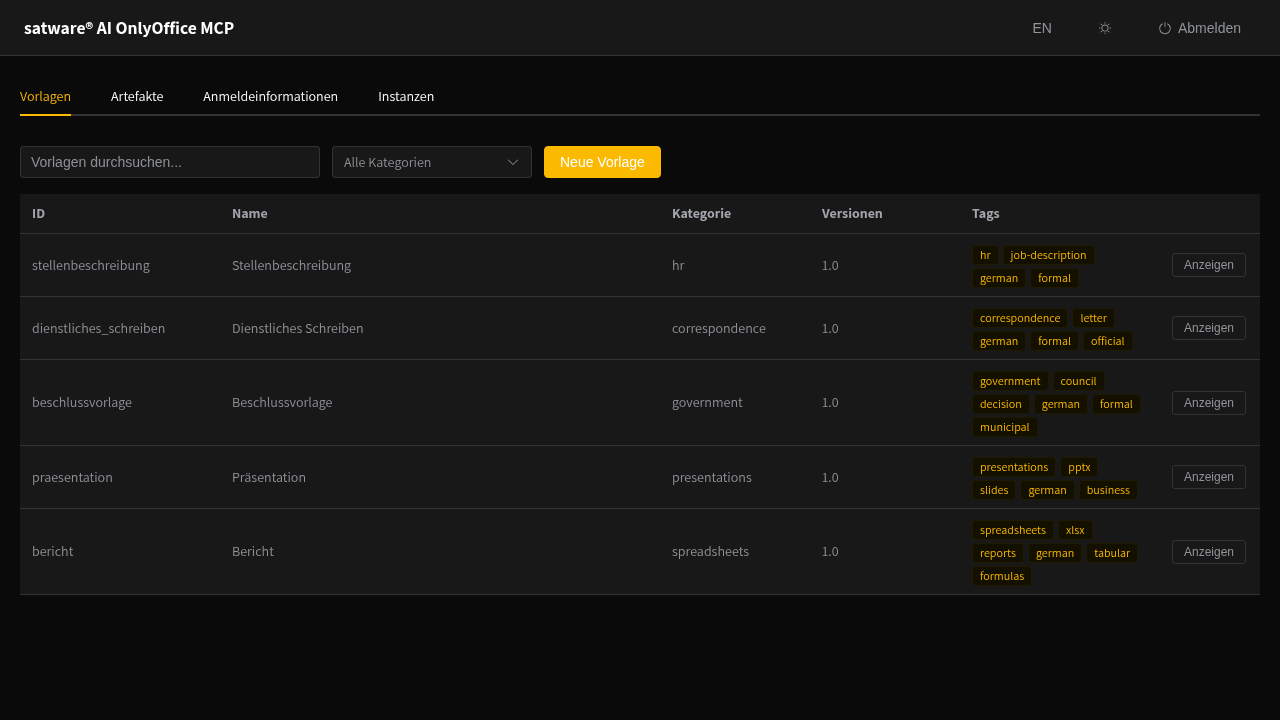Click the job-description tag
Viewport: 1280px width, 720px height.
click(1048, 255)
